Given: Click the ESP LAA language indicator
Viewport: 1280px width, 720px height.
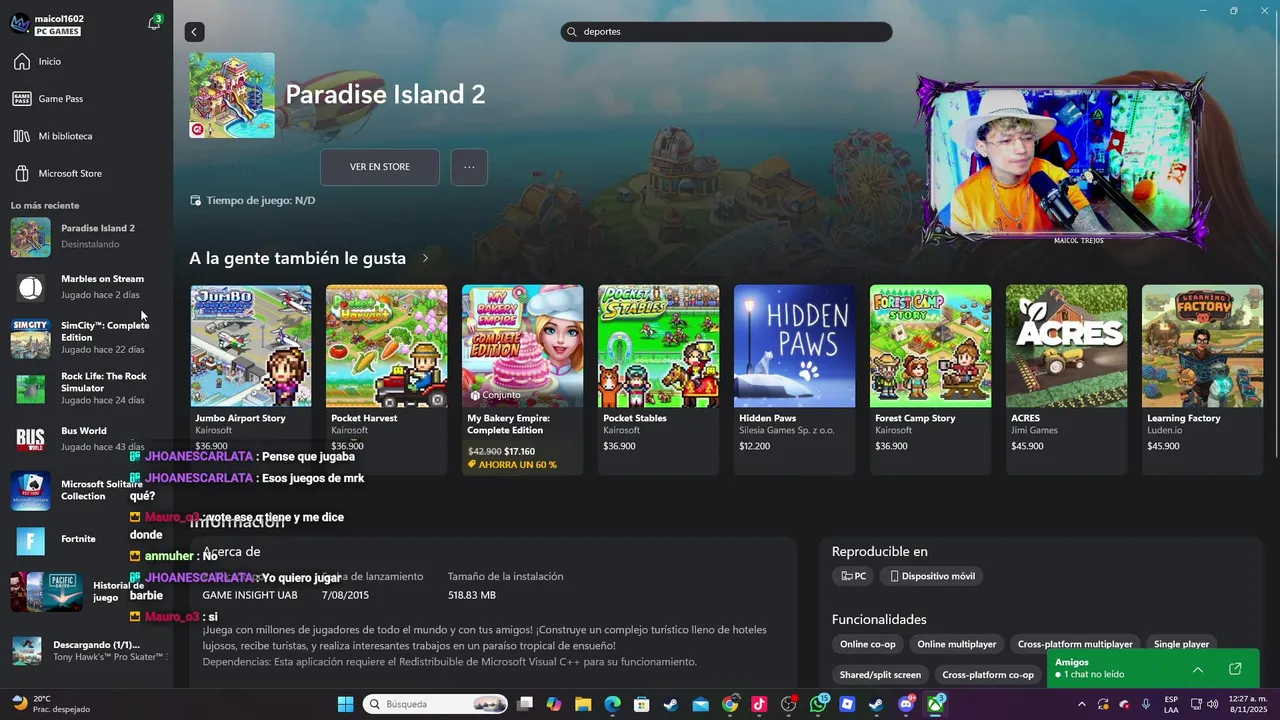Looking at the screenshot, I should tap(1171, 704).
